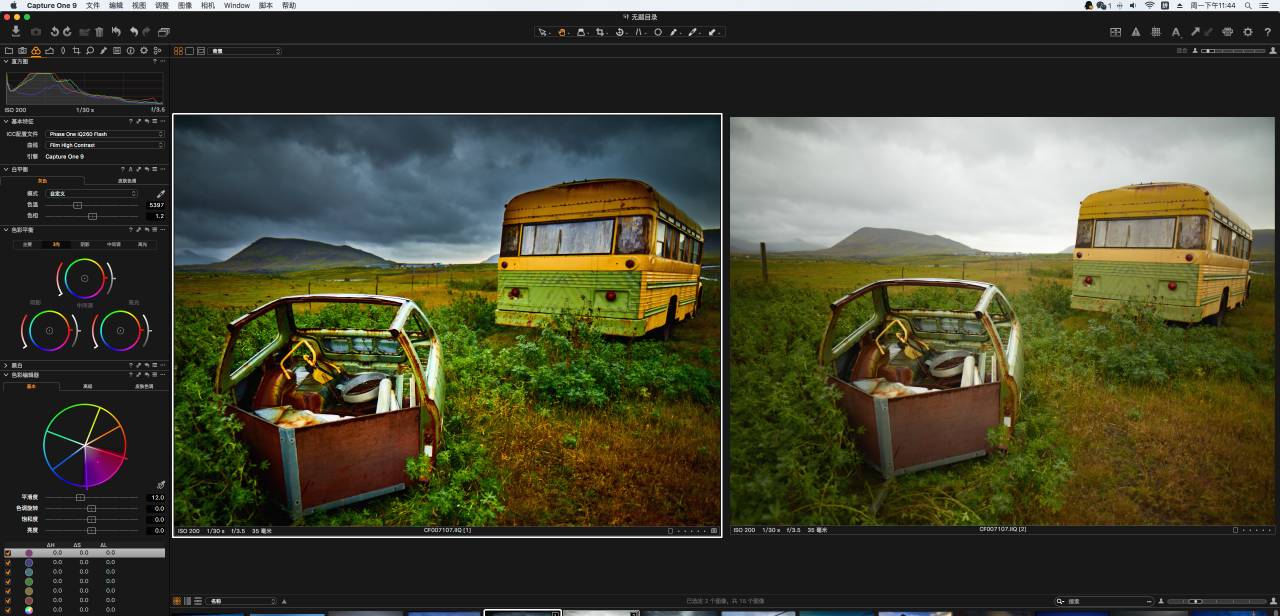Switch to the three-way color balance tab
The width and height of the screenshot is (1280, 616).
pyautogui.click(x=56, y=244)
